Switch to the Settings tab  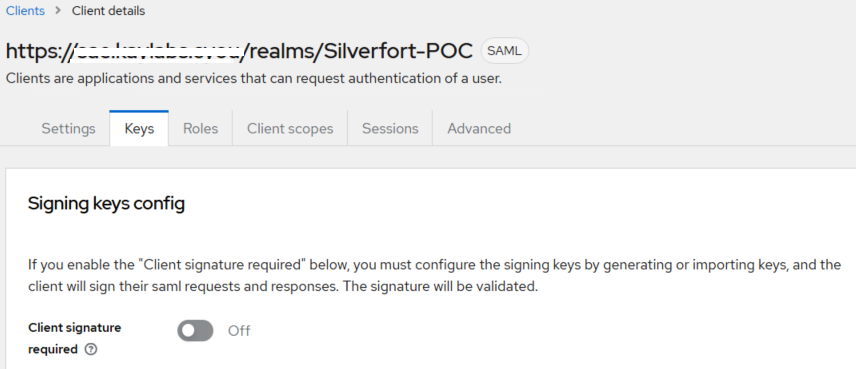pos(69,129)
